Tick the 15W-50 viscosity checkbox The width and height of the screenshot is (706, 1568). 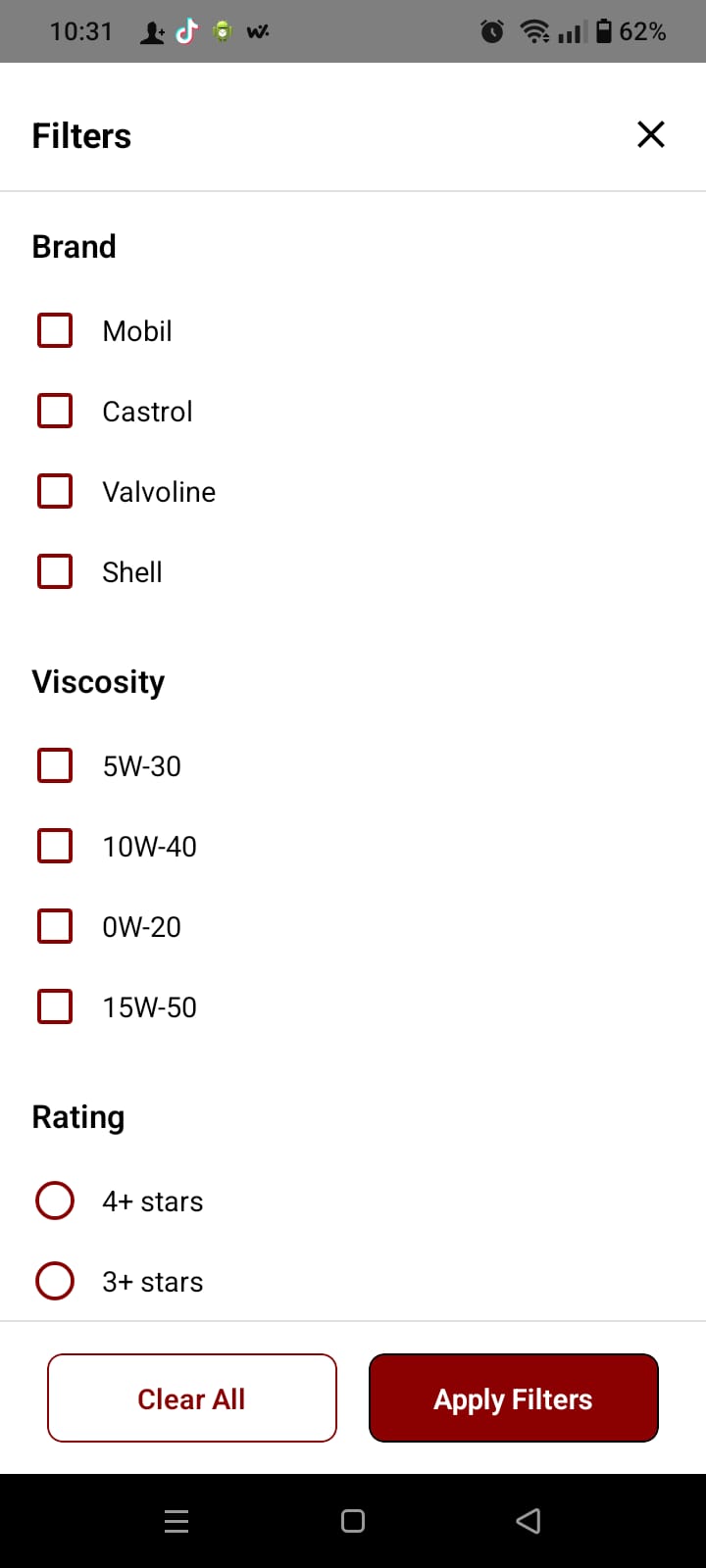coord(55,1006)
